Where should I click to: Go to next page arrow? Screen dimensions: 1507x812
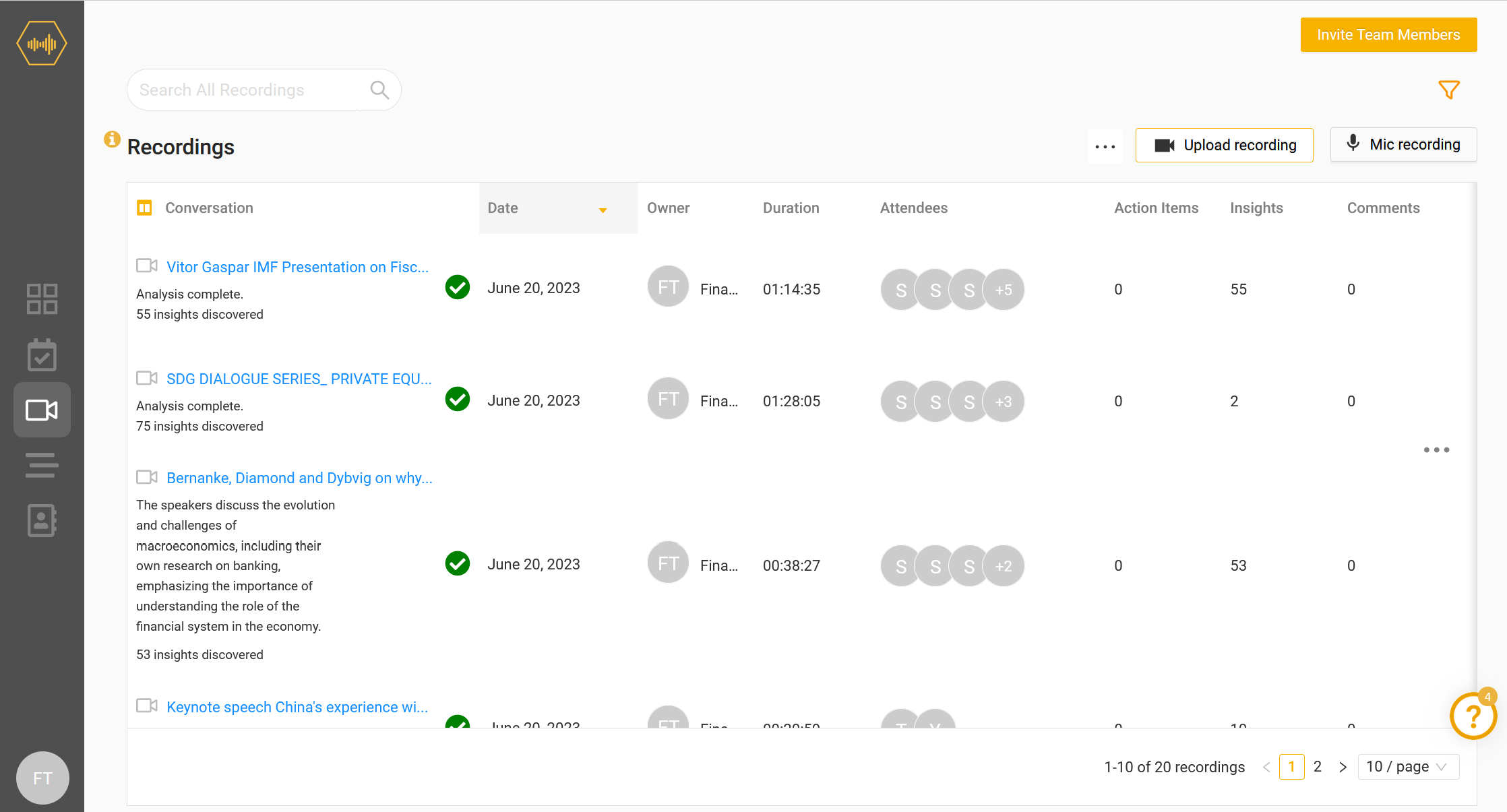tap(1343, 767)
